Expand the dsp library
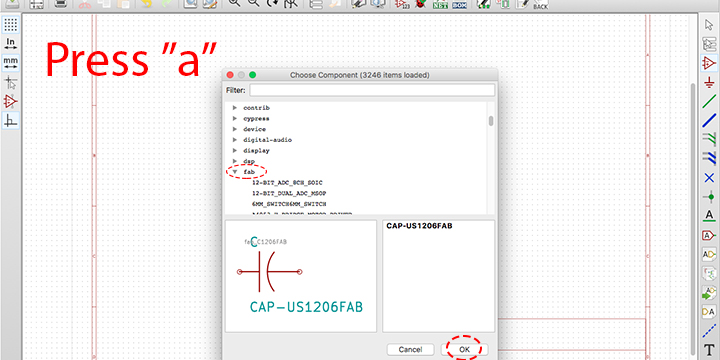 click(235, 161)
